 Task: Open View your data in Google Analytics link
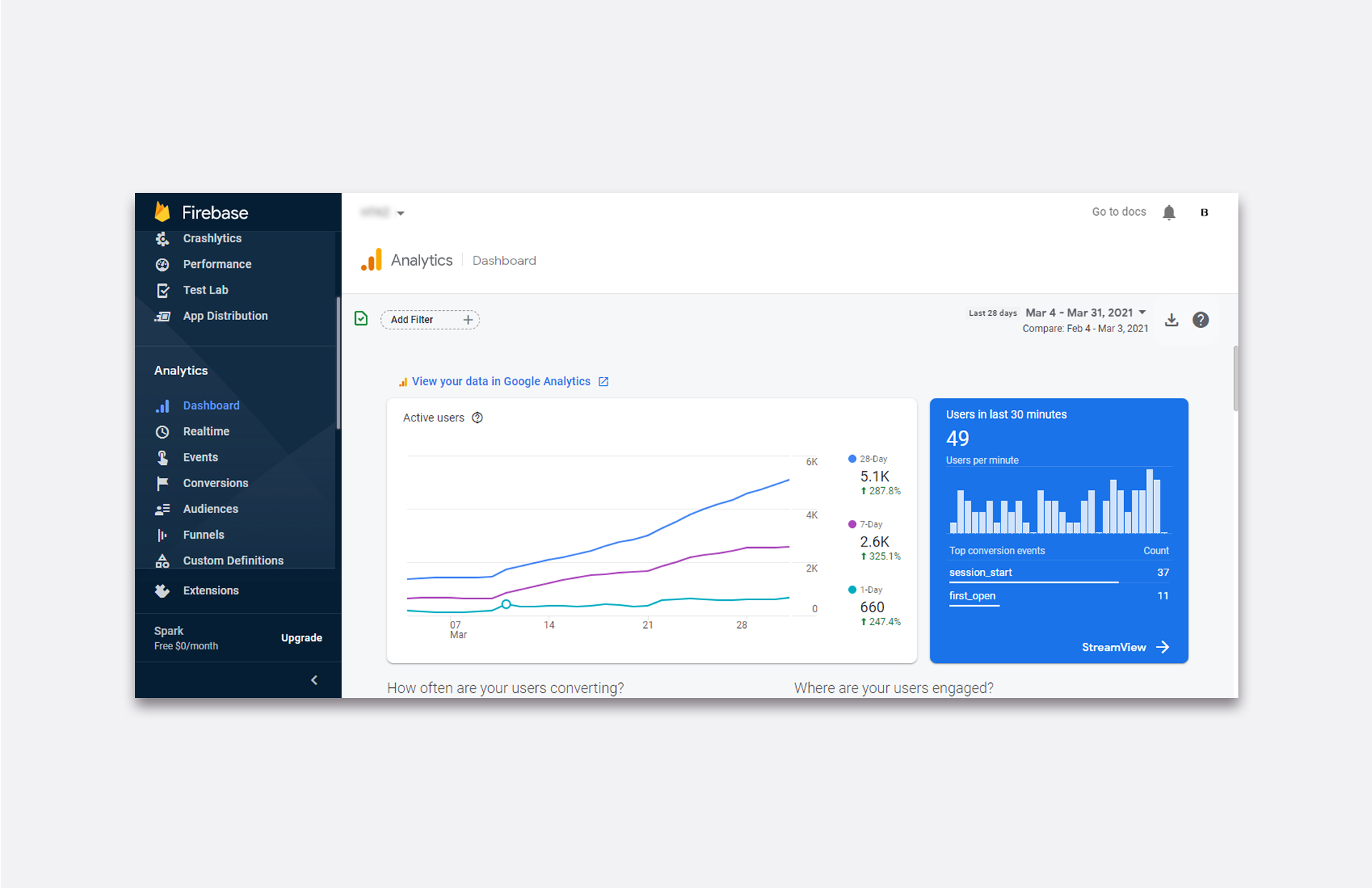(502, 381)
